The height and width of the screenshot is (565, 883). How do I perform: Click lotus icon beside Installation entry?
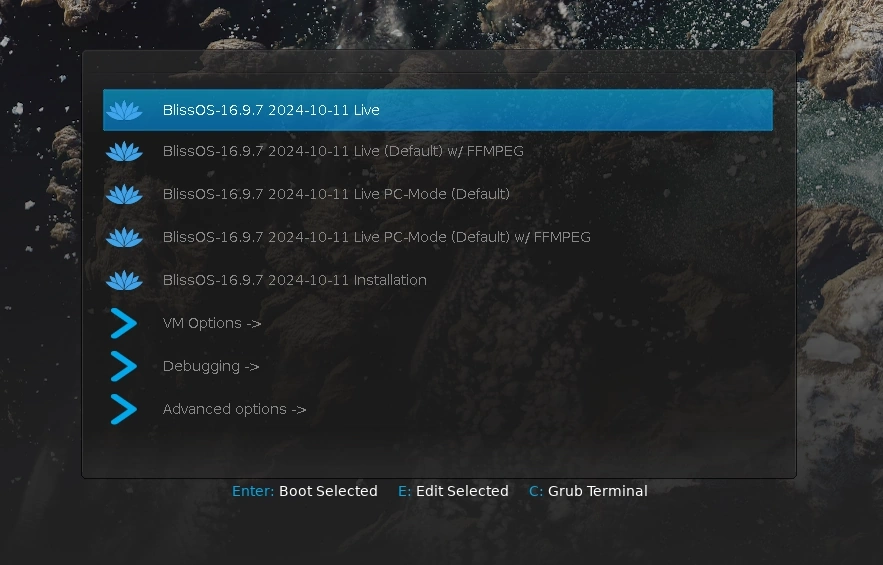pyautogui.click(x=124, y=280)
